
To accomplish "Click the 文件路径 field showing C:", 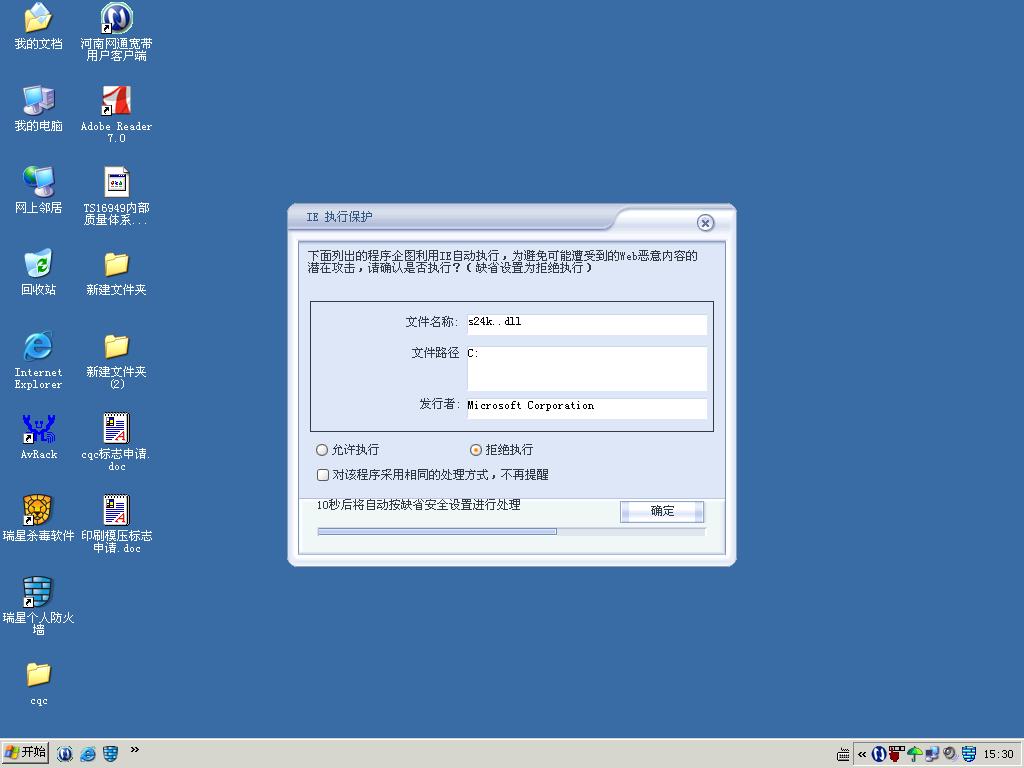I will [x=586, y=369].
